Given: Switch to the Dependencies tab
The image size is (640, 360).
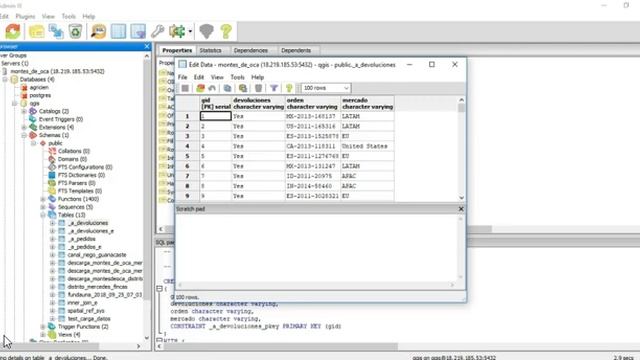Looking at the screenshot, I should 251,51.
